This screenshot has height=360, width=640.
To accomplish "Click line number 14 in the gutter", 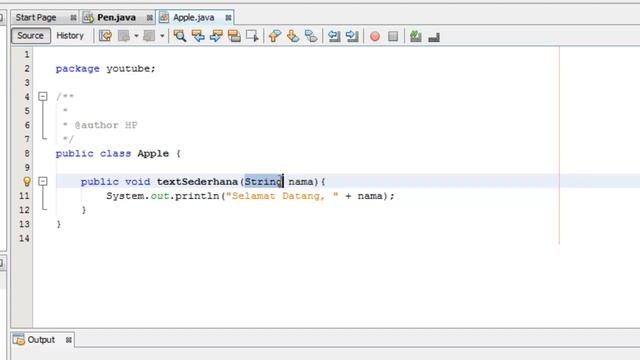I will point(24,238).
